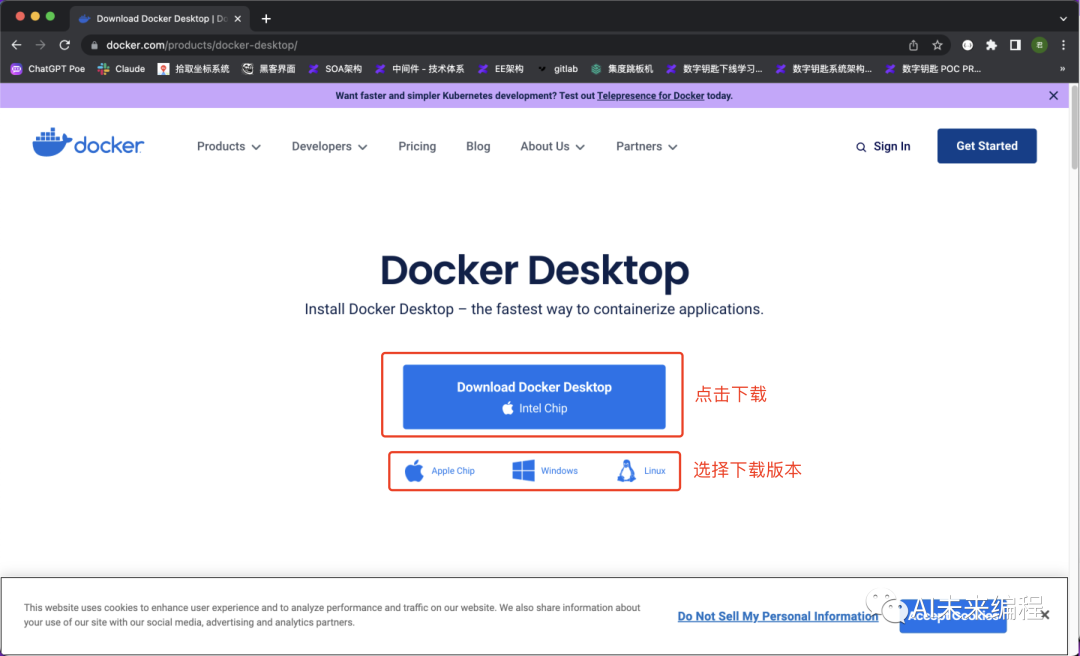
Task: Open the Telepresence for Docker link
Action: coord(650,96)
